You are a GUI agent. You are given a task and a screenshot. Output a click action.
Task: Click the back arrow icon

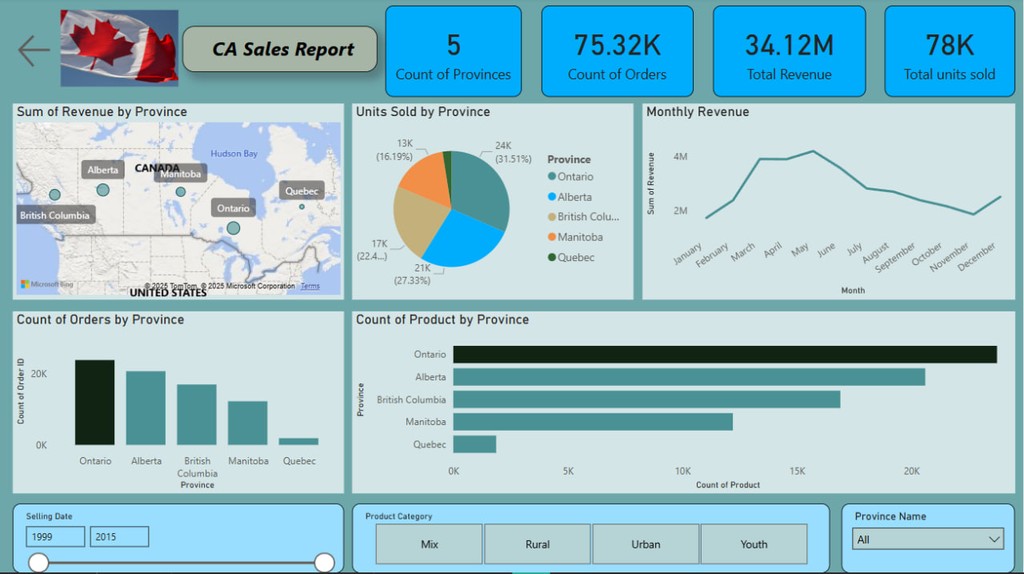(x=34, y=50)
